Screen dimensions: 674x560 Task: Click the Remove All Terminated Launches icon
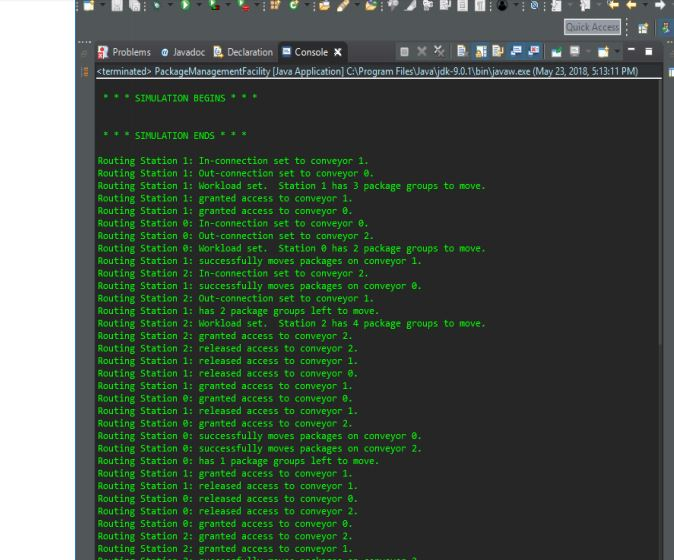439,51
